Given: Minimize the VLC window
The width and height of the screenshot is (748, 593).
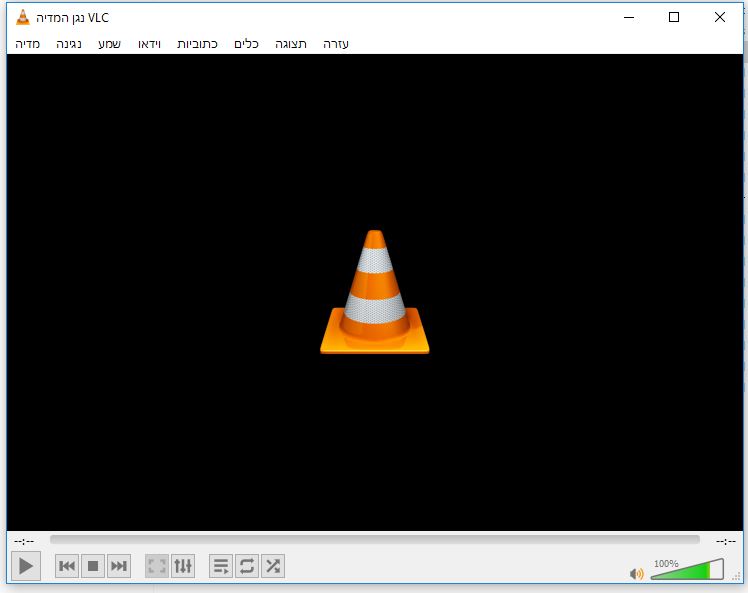Looking at the screenshot, I should point(629,18).
